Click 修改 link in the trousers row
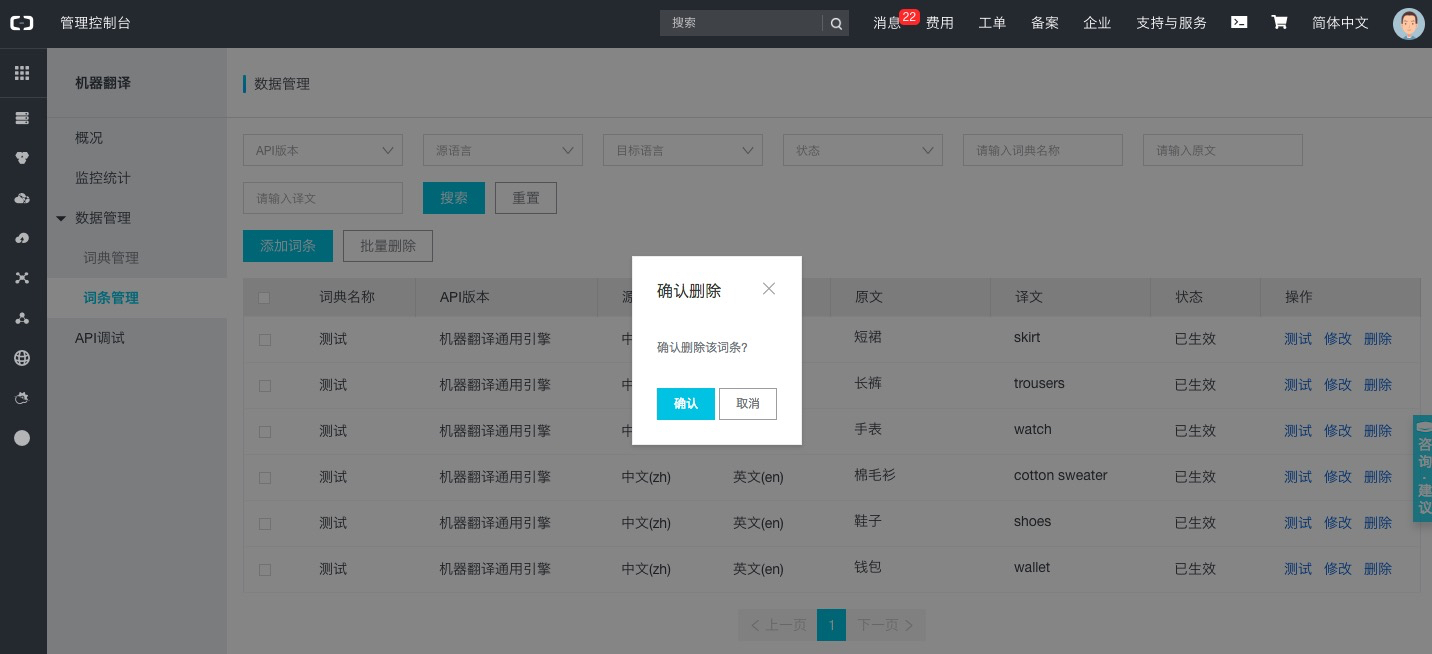 tap(1338, 385)
